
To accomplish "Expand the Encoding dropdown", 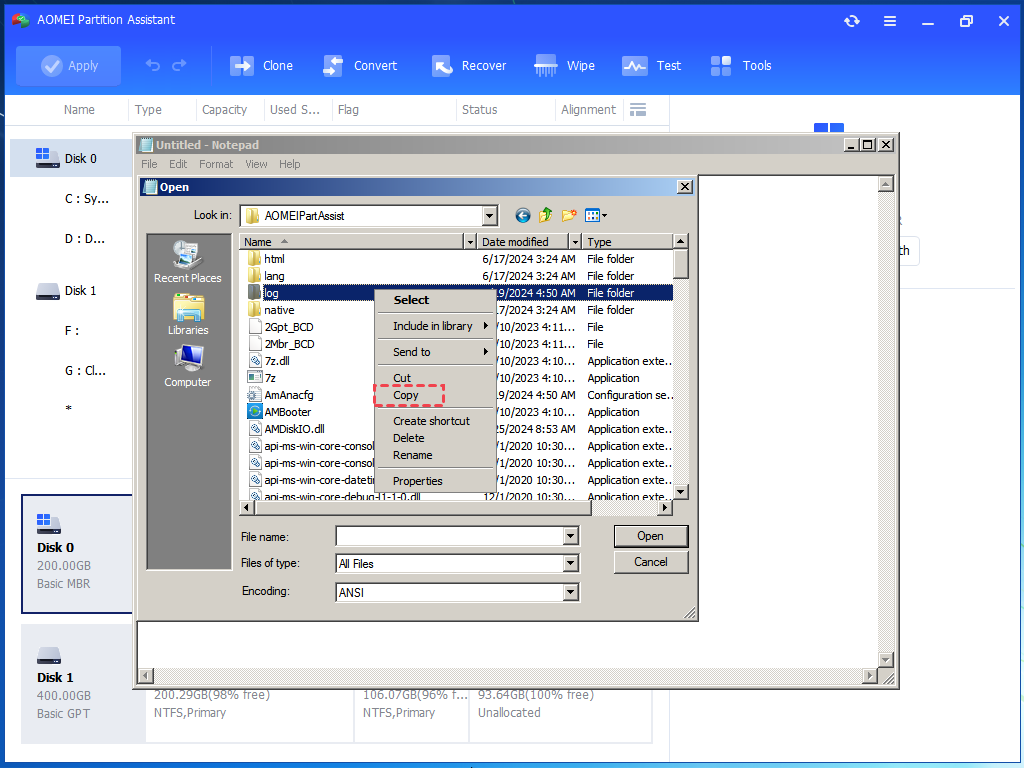I will tap(571, 592).
